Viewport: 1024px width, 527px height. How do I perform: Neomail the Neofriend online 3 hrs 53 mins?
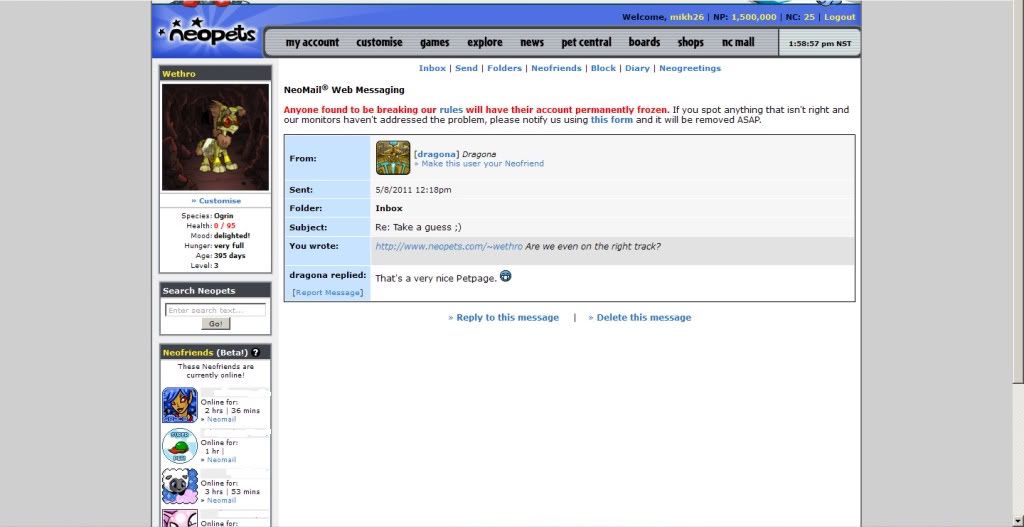tap(221, 500)
